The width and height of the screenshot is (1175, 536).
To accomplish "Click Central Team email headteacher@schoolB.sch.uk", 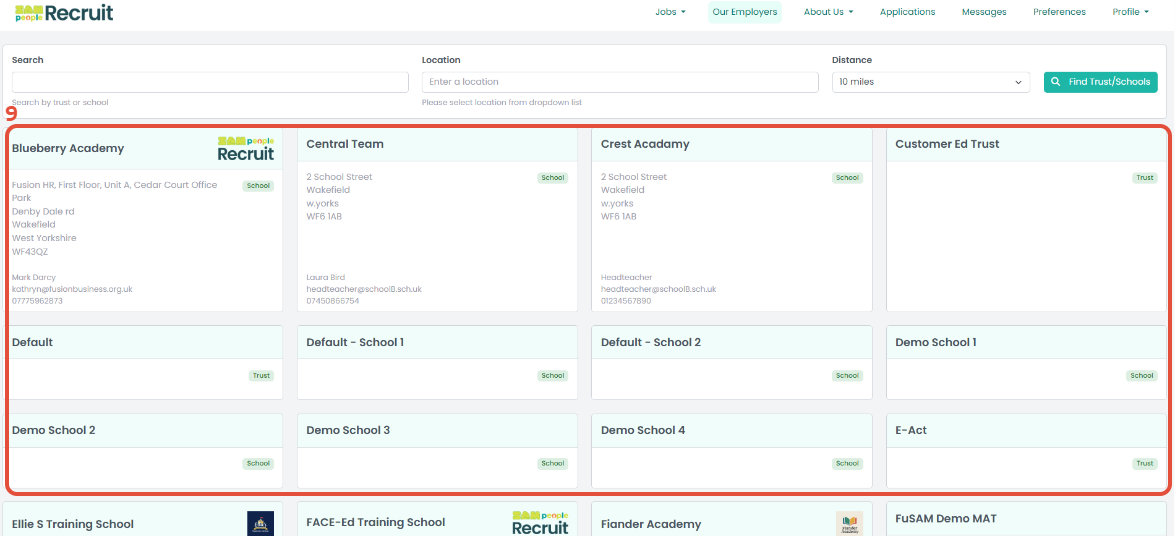I will pos(364,289).
